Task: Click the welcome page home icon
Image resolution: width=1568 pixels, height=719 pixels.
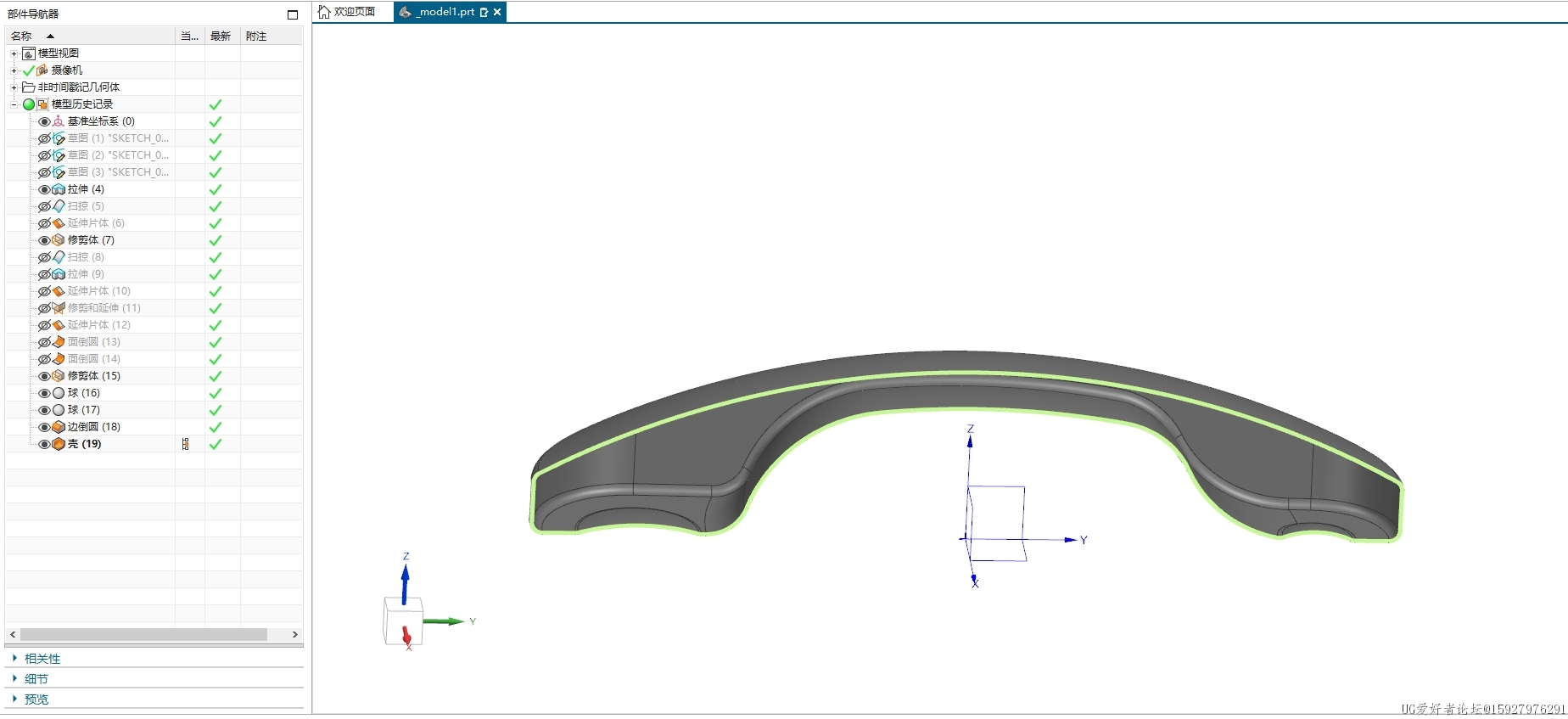Action: [x=324, y=12]
